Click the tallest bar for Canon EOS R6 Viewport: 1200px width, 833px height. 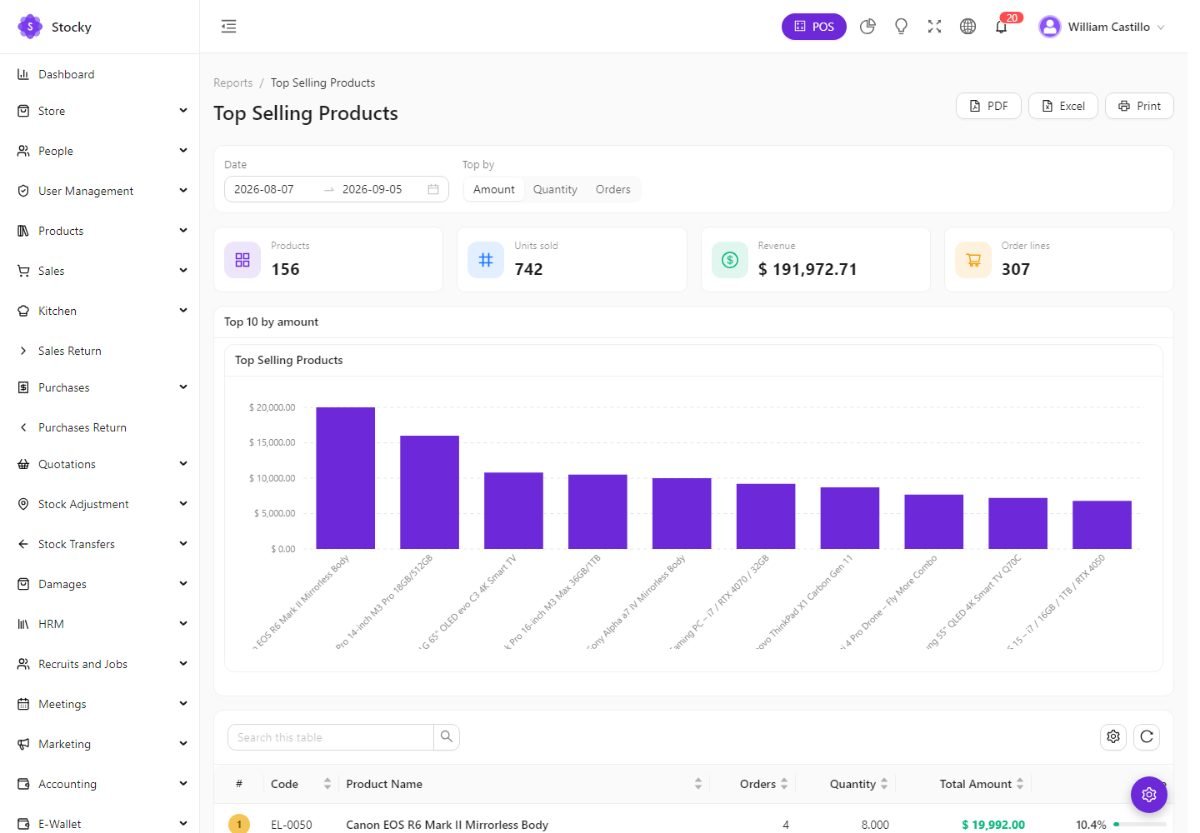pos(345,478)
